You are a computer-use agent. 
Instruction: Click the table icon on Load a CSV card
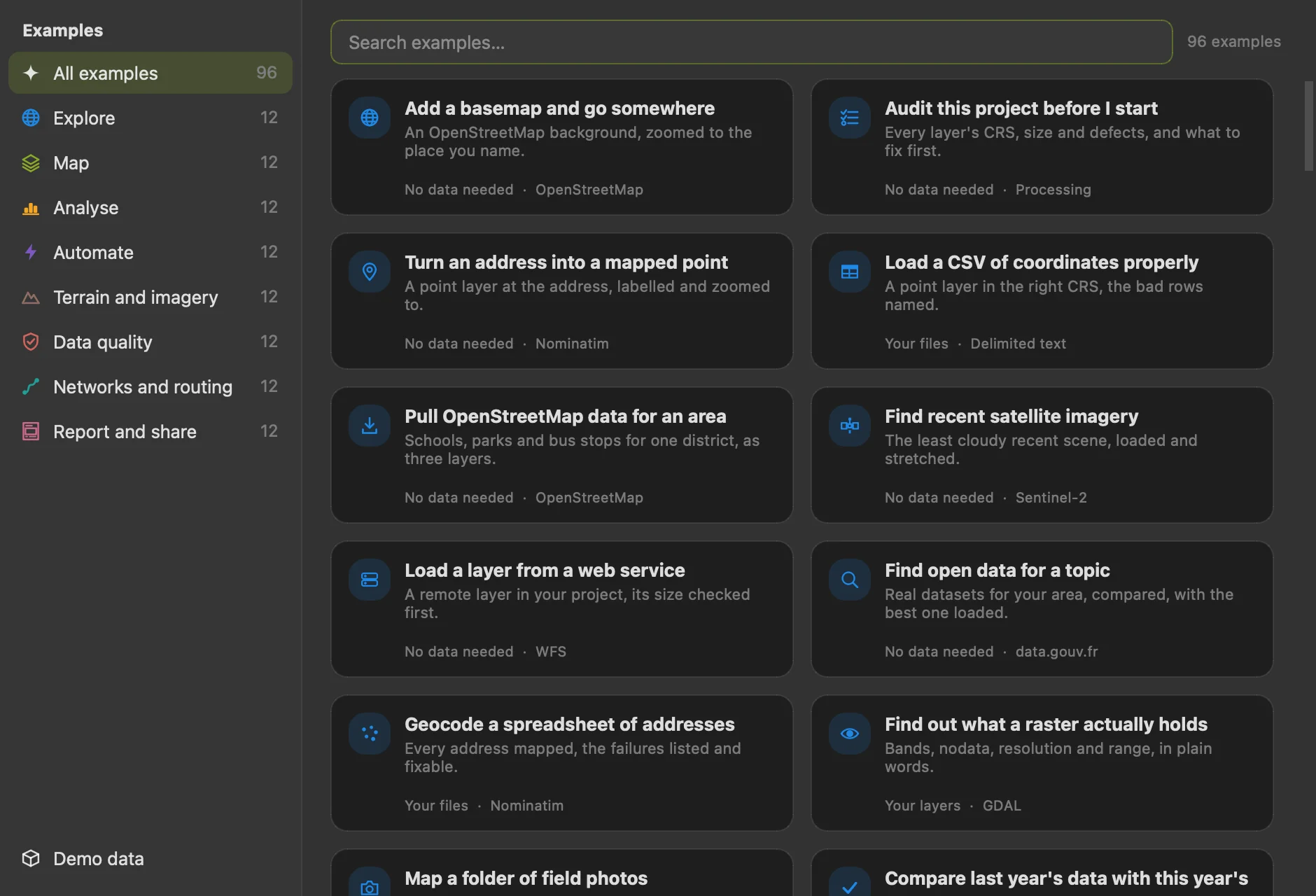point(850,272)
